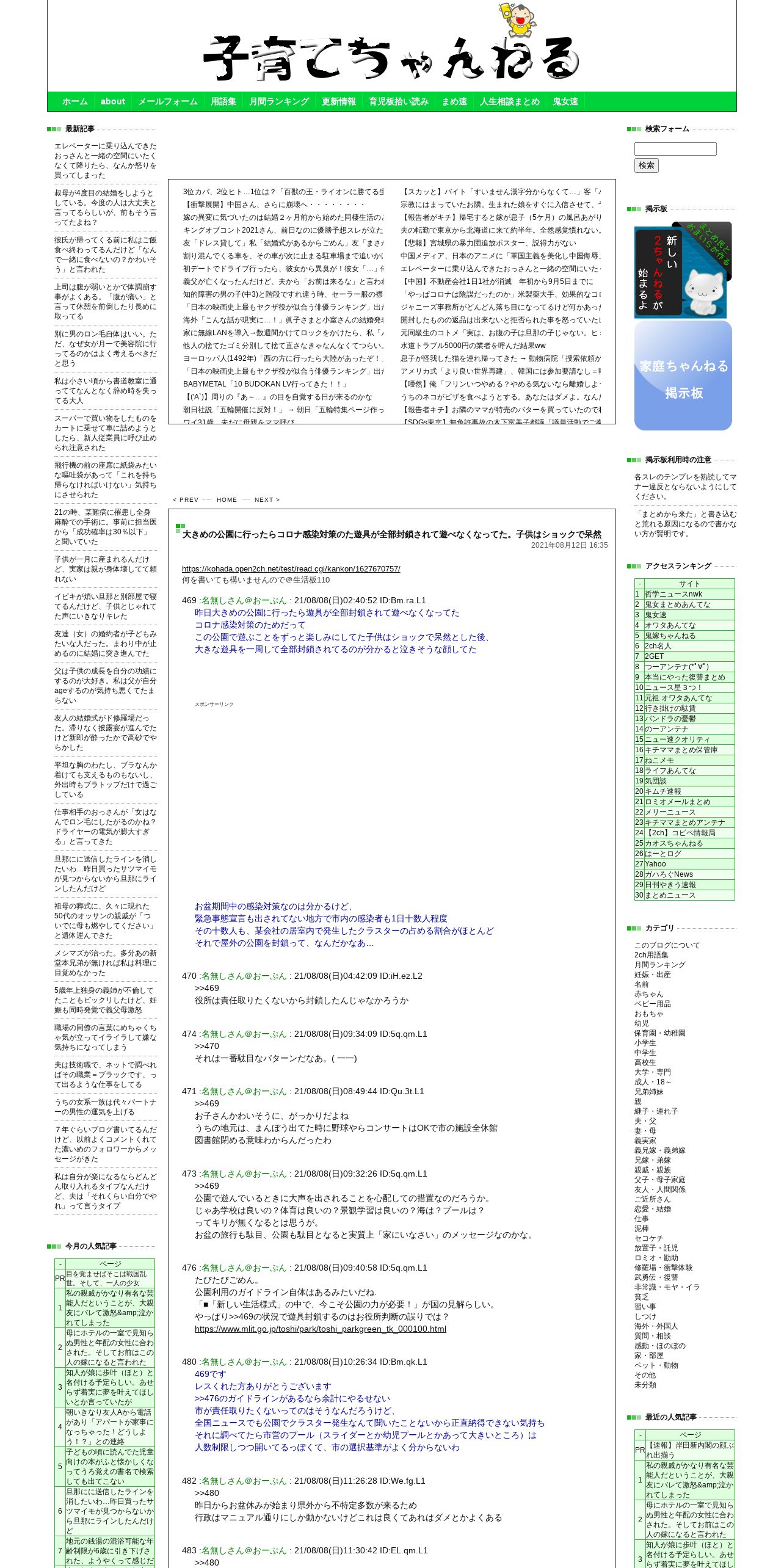Click poster name 名無しさん＠おーぷん on post 470
This screenshot has width=784, height=1568.
tap(244, 976)
